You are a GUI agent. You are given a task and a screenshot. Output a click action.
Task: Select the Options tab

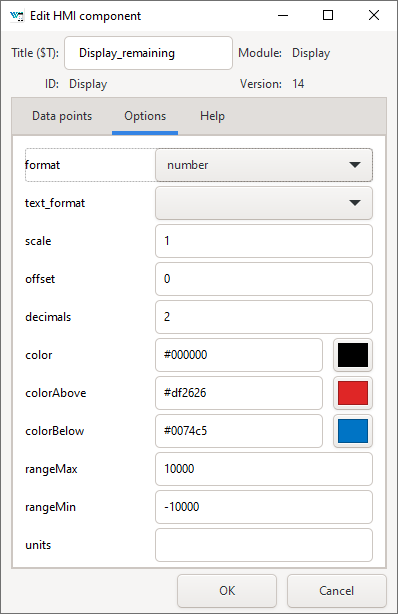(x=145, y=116)
